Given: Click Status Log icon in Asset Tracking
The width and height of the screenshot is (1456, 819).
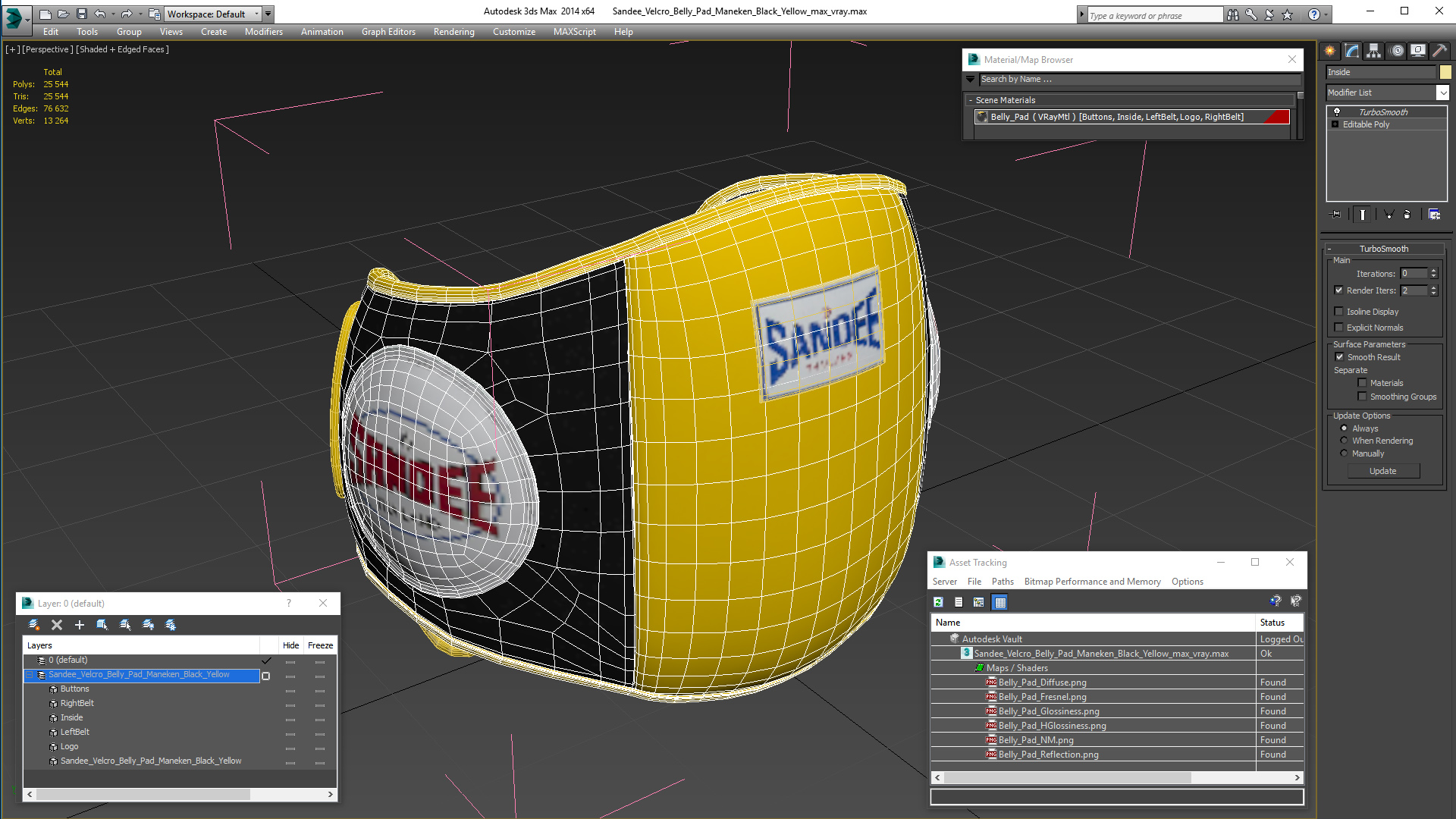Looking at the screenshot, I should pos(959,602).
